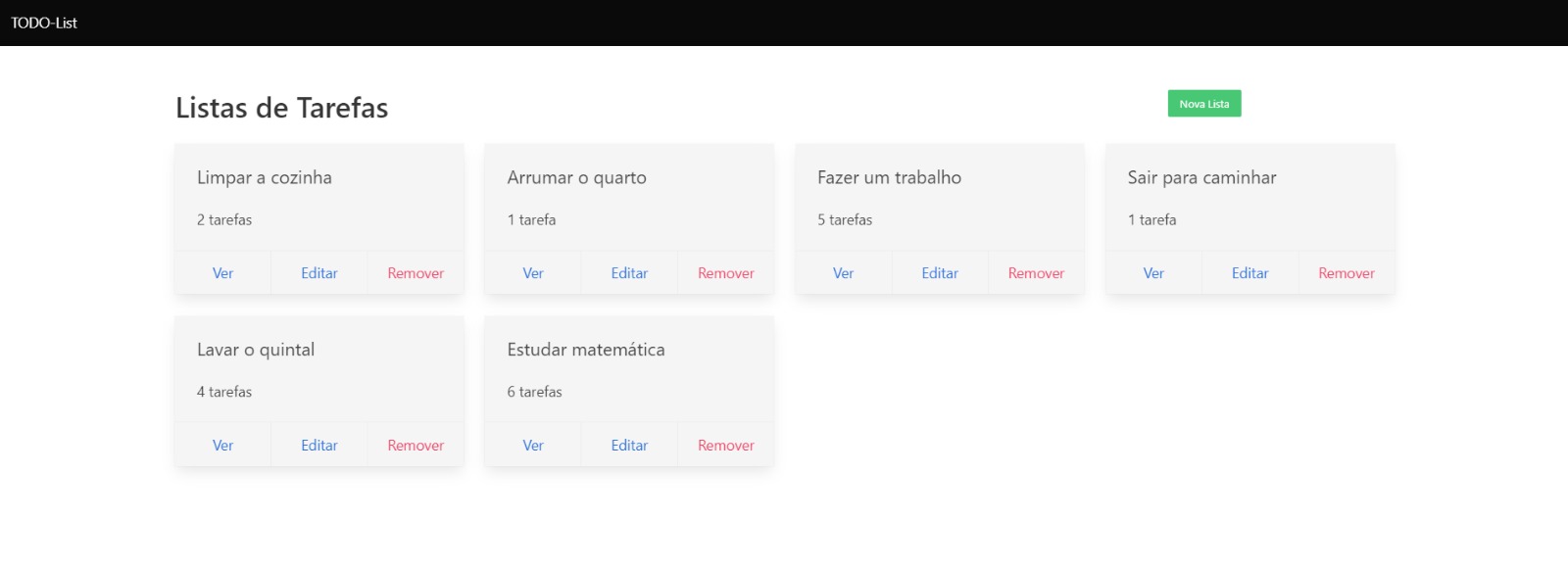Editar the Sair para caminhar list
This screenshot has width=1568, height=569.
(1249, 272)
